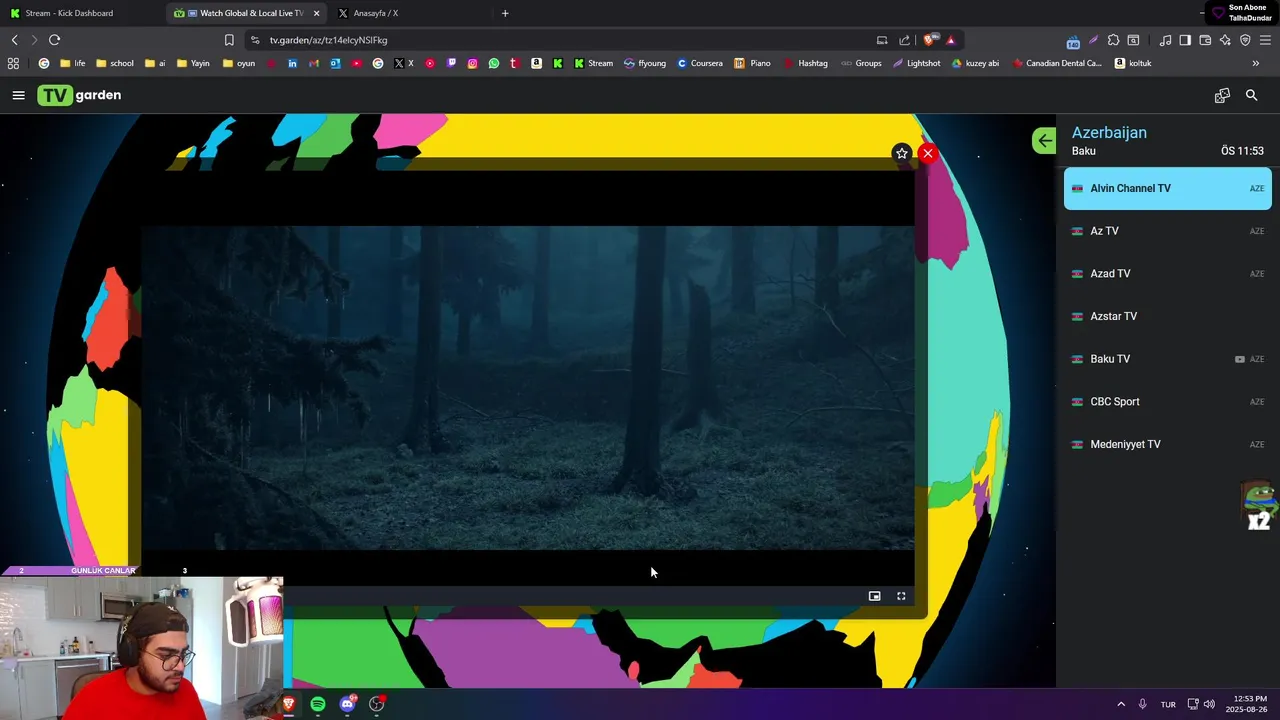Open the Gmail bookmark
The height and width of the screenshot is (720, 1280).
coord(314,63)
